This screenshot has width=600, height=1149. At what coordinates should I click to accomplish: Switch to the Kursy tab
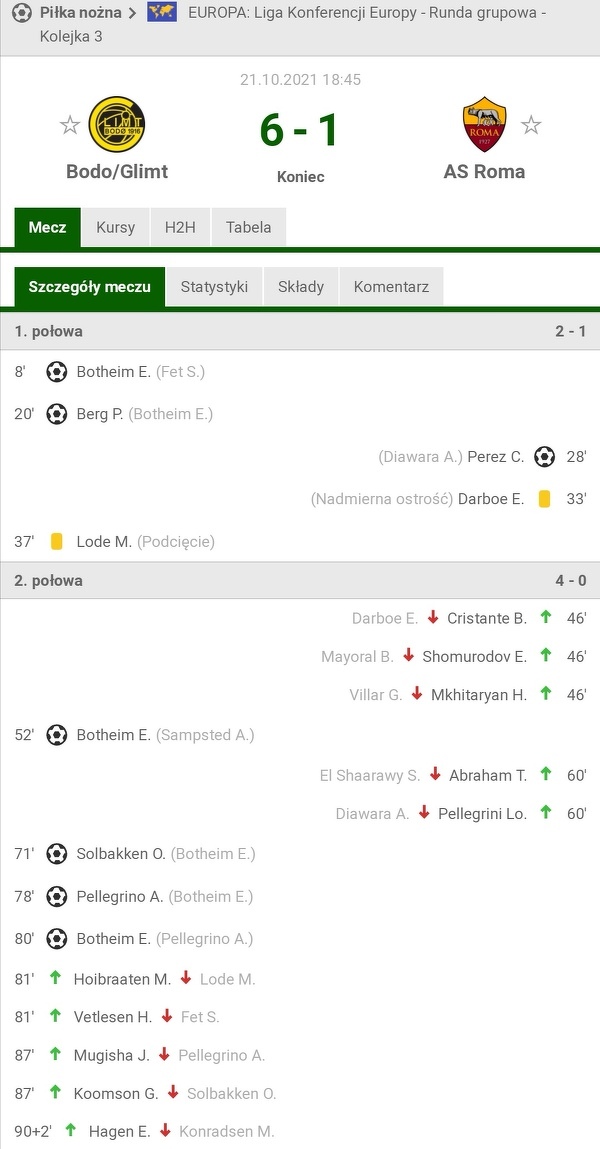pos(115,227)
